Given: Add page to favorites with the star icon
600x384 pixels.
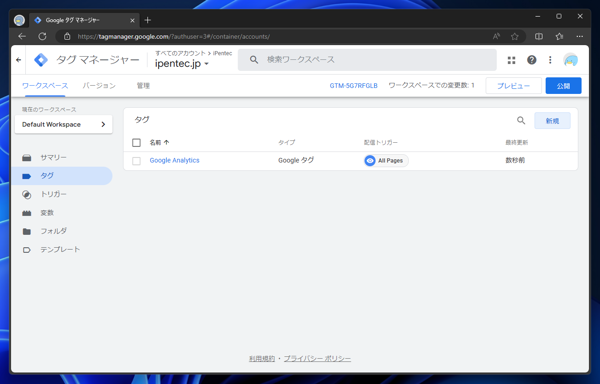Looking at the screenshot, I should click(515, 36).
